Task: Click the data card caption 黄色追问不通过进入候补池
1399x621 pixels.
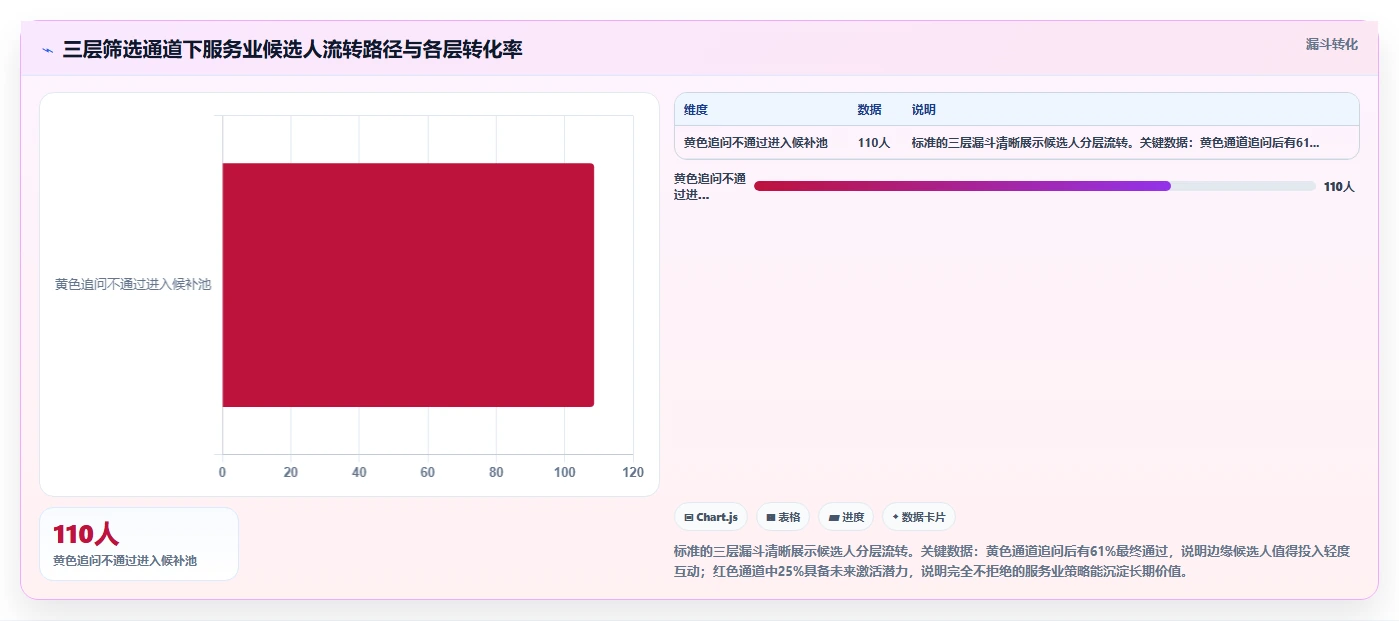Action: (125, 561)
